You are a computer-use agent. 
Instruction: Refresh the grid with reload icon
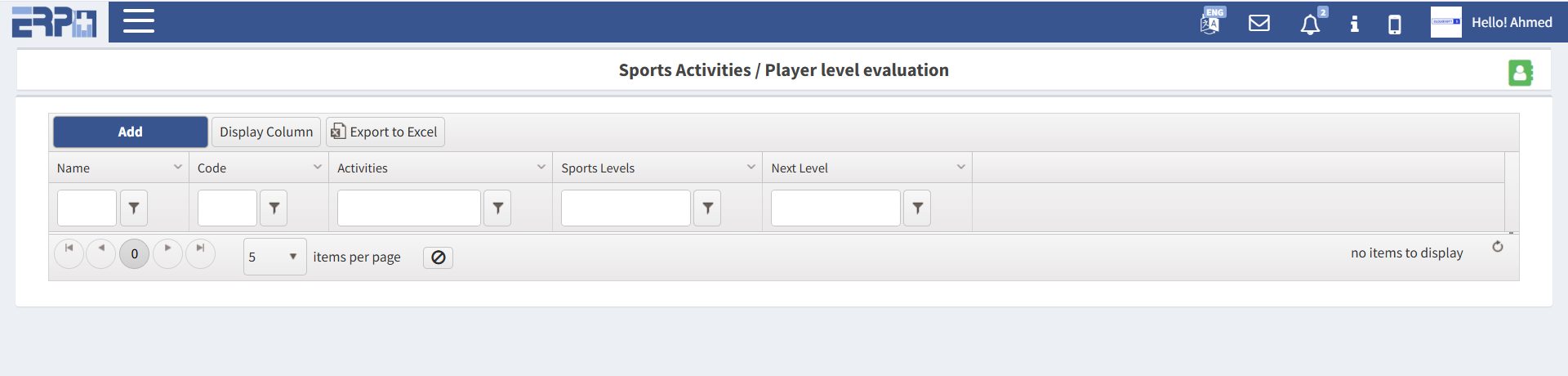click(x=1498, y=247)
